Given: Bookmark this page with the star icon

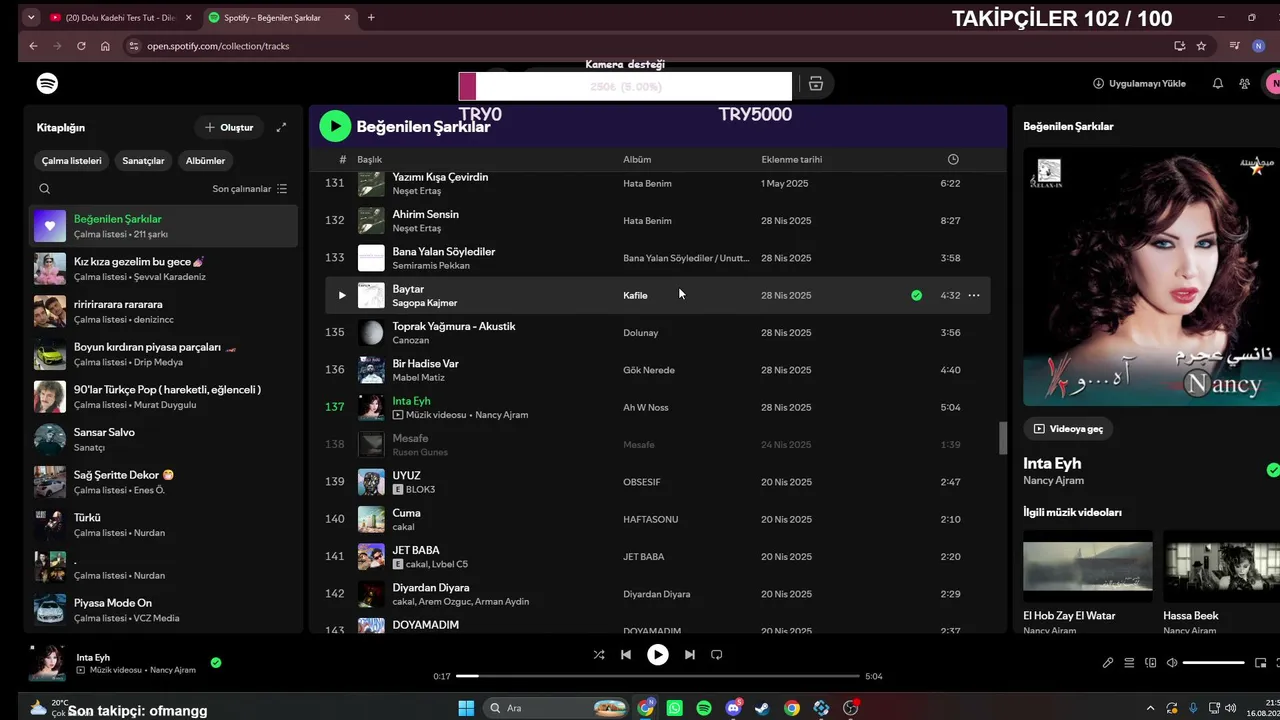Looking at the screenshot, I should (1201, 46).
